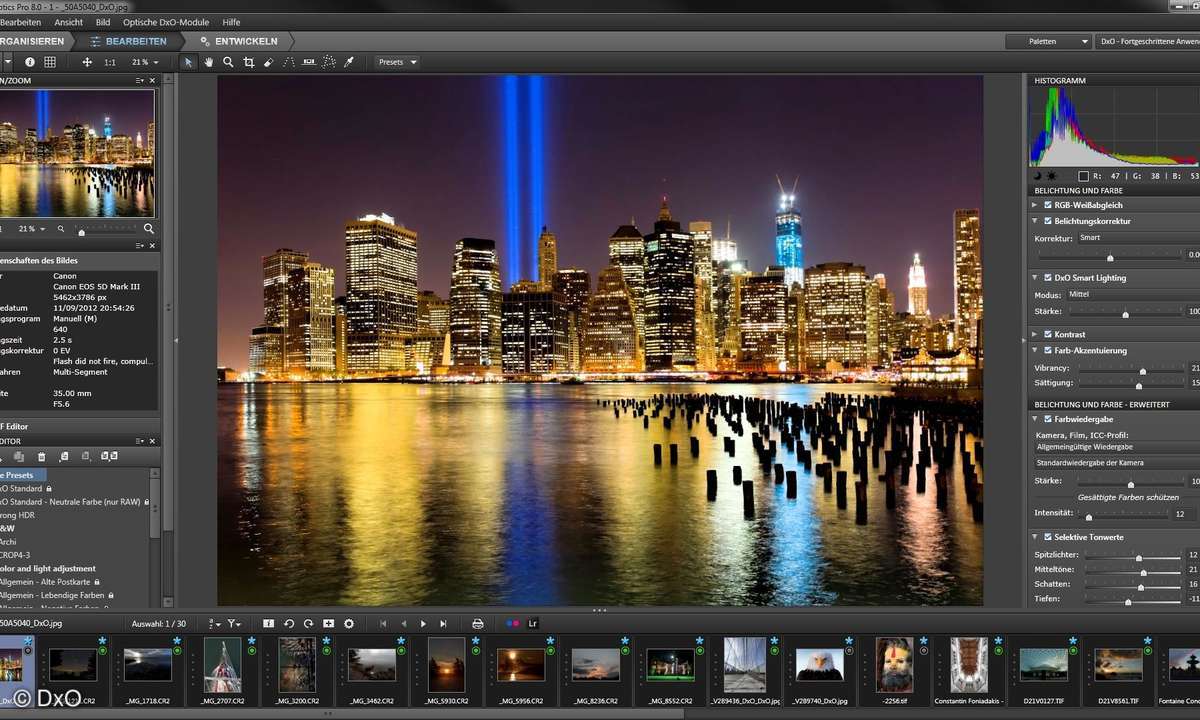Toggle histogram RGB channel square box
The image size is (1200, 720).
click(x=1083, y=176)
